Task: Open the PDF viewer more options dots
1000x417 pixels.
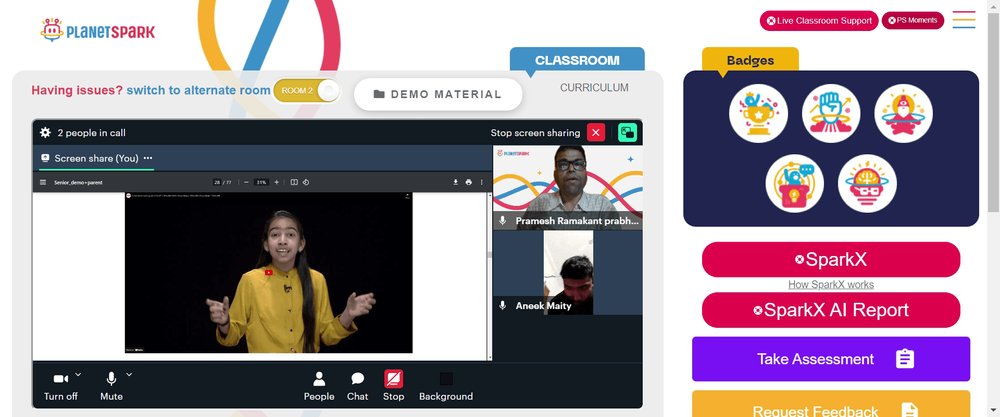Action: point(482,182)
